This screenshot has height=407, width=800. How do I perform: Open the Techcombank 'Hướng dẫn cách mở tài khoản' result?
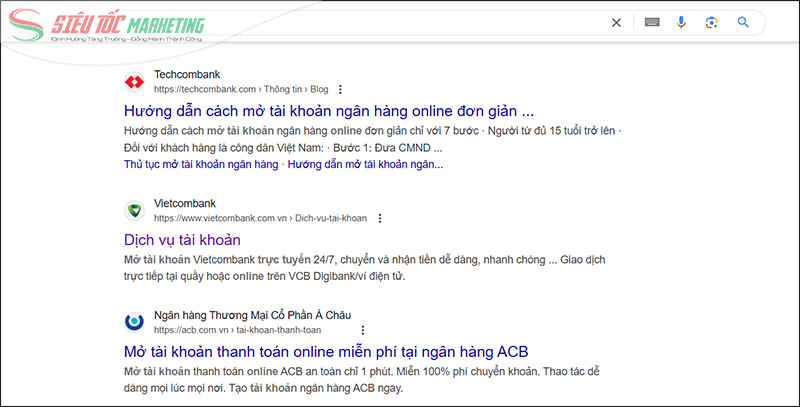(328, 110)
